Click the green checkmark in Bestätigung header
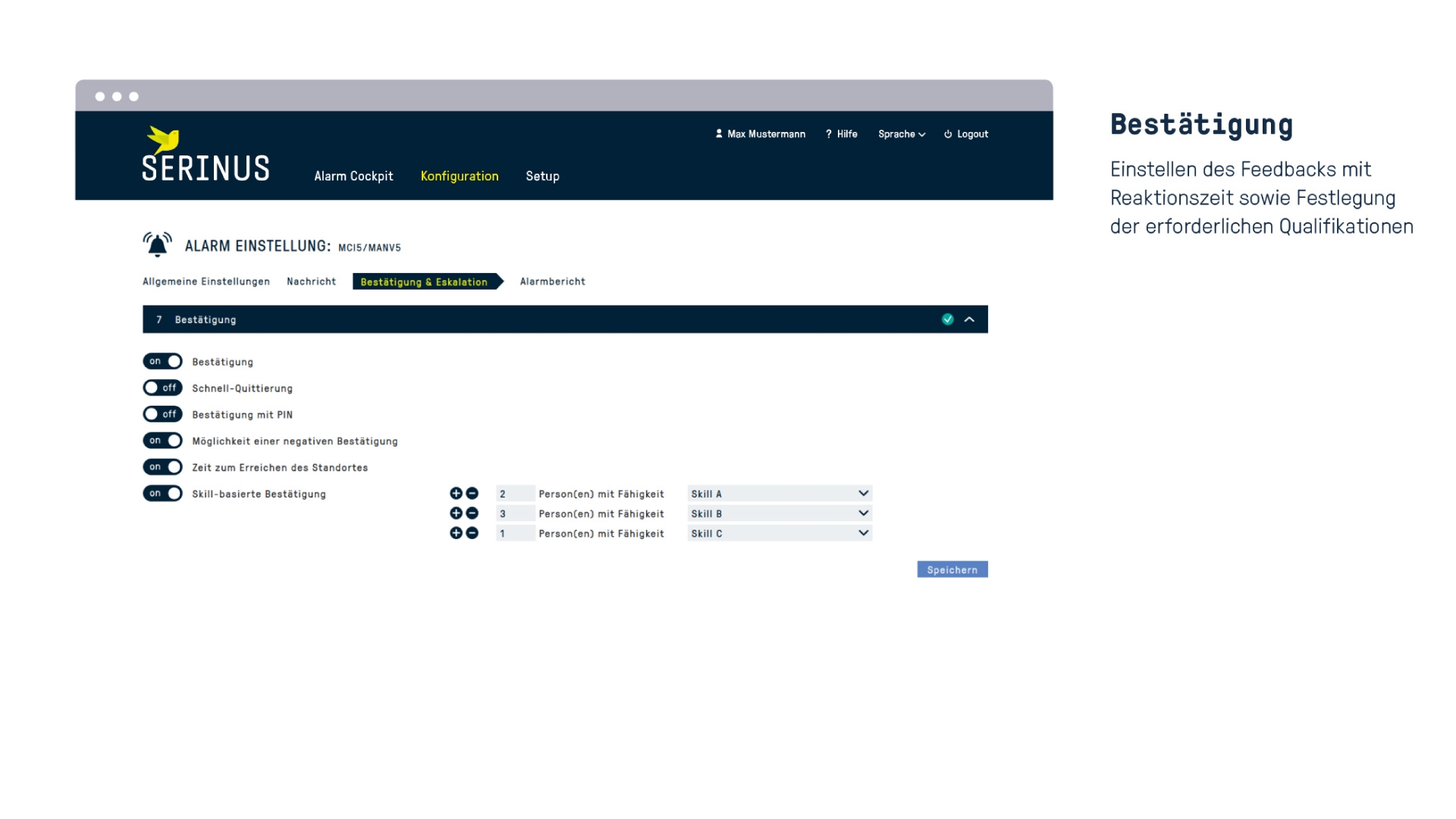The height and width of the screenshot is (819, 1456). click(x=948, y=319)
